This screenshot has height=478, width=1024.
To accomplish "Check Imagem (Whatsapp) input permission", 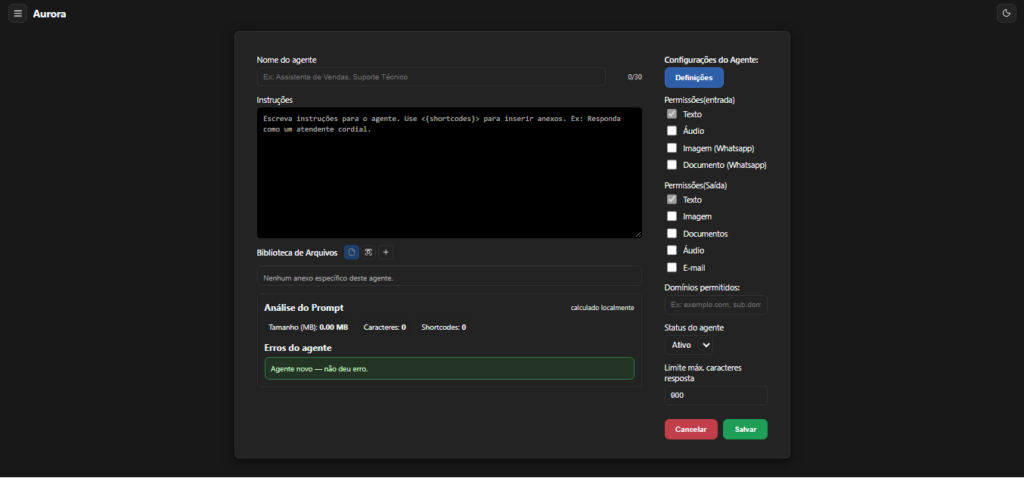I will click(x=672, y=148).
